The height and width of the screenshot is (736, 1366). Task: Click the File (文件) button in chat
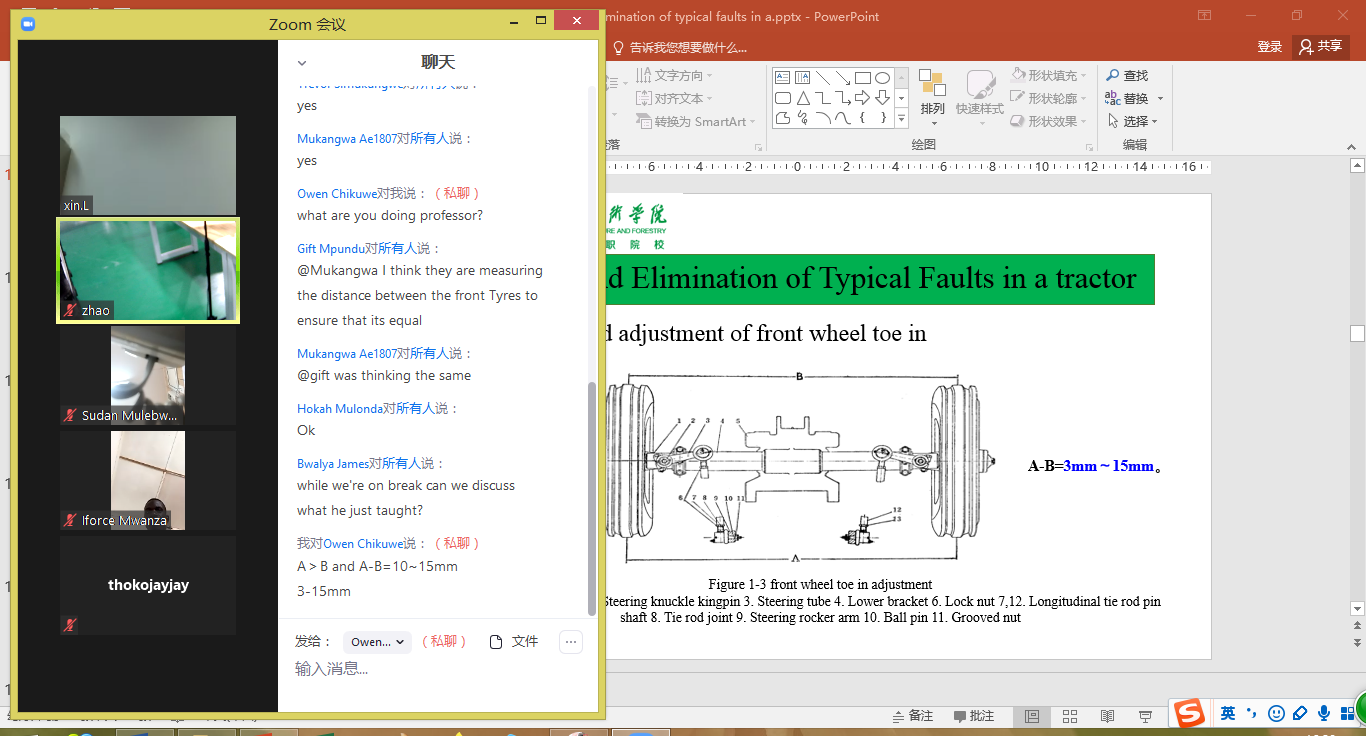514,642
